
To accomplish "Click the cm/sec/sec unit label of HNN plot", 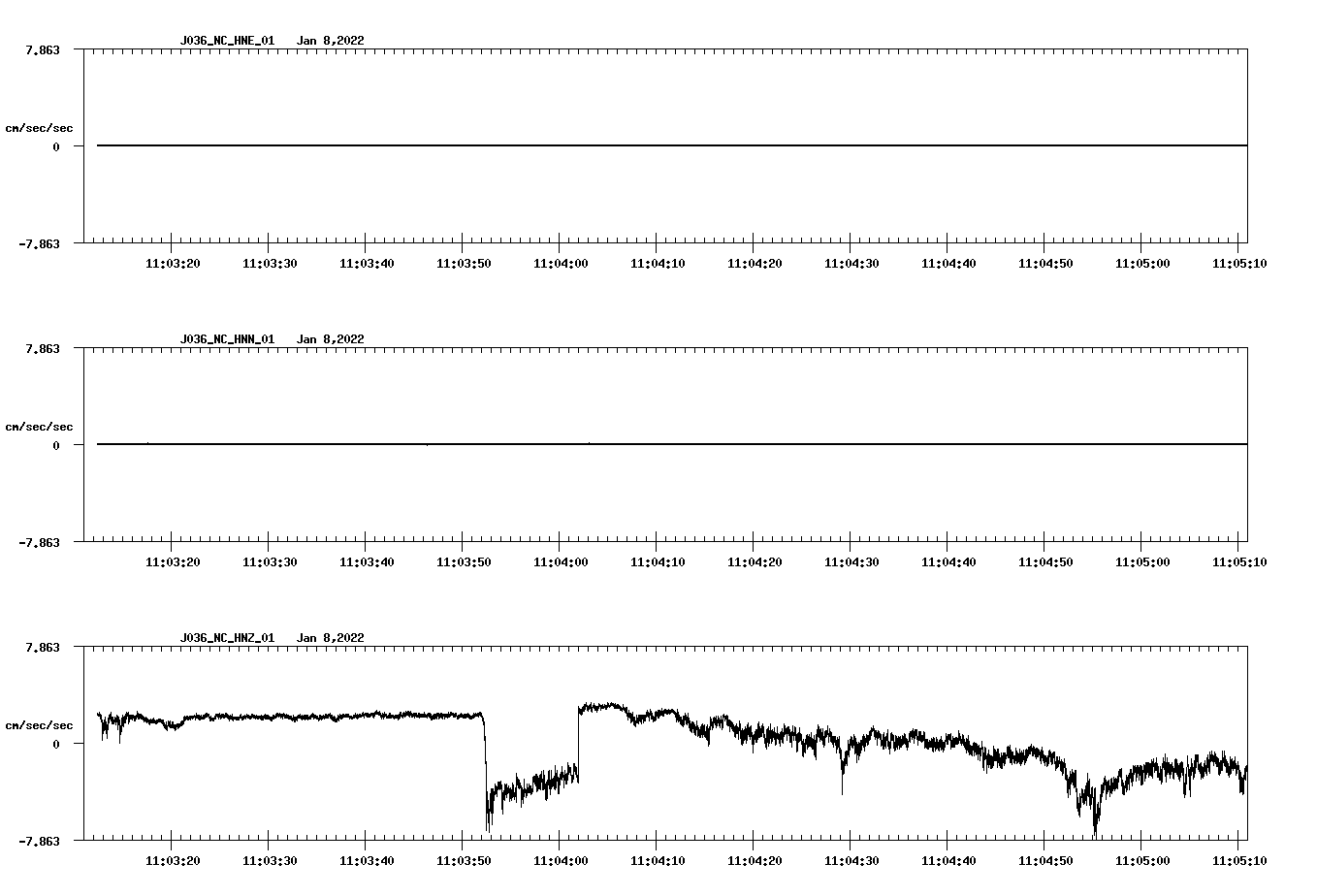I will pos(40,427).
